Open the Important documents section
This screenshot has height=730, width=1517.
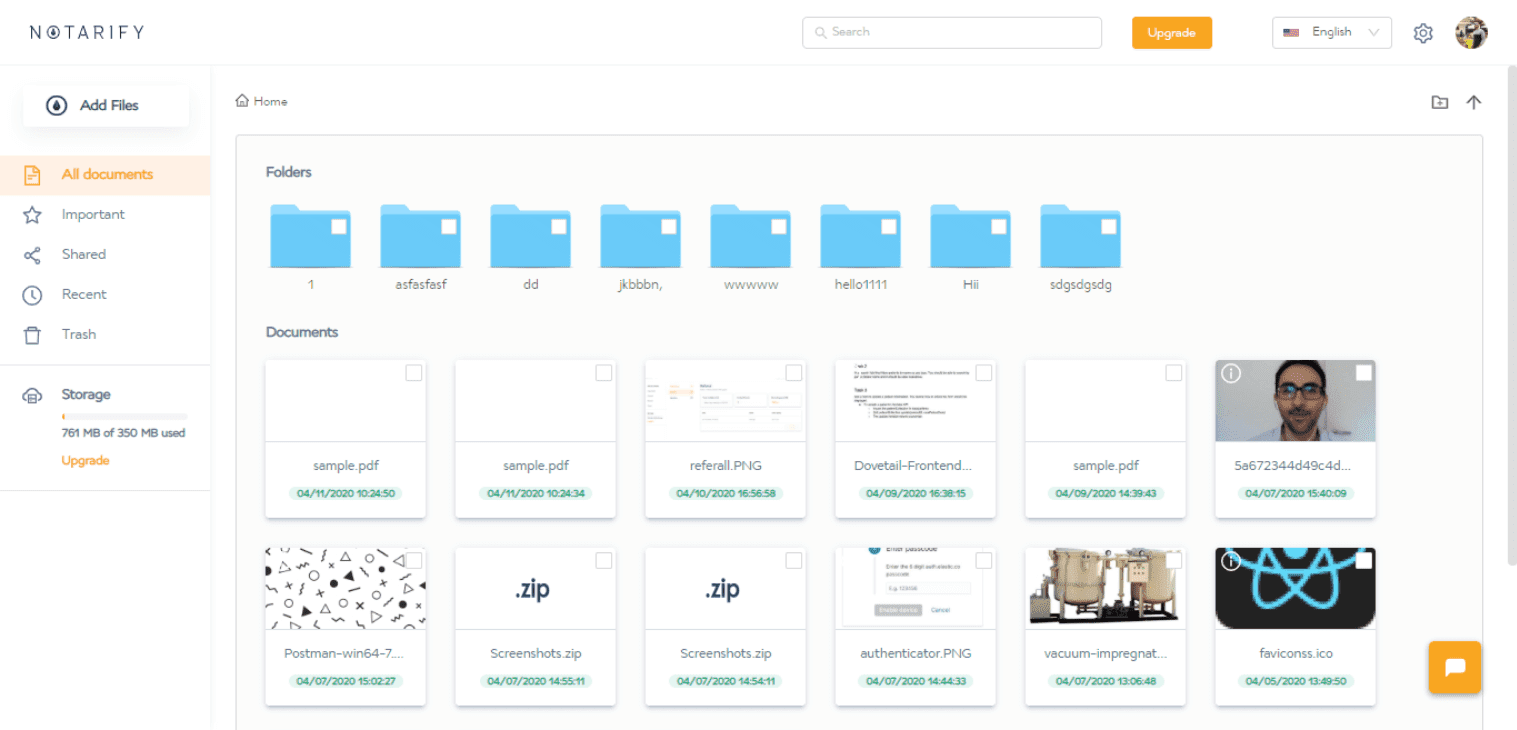click(x=93, y=214)
